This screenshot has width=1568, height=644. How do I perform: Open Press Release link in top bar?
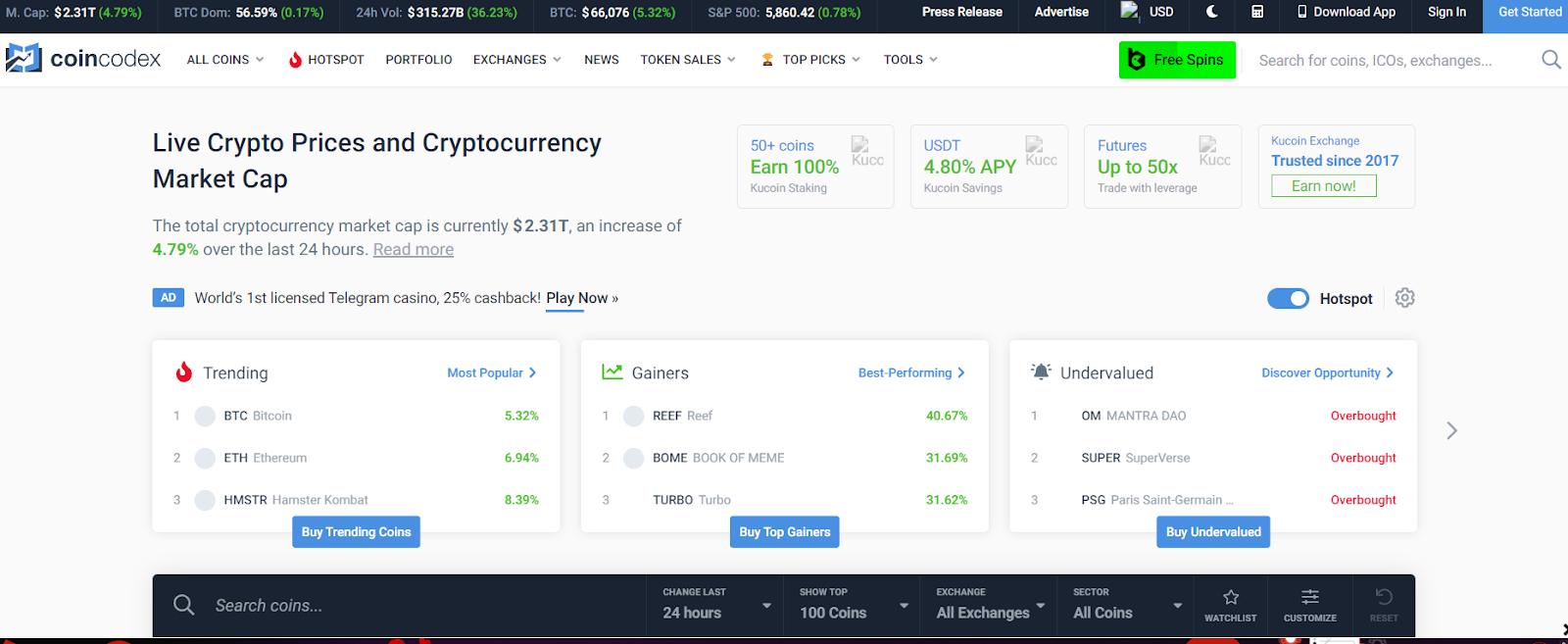tap(961, 12)
